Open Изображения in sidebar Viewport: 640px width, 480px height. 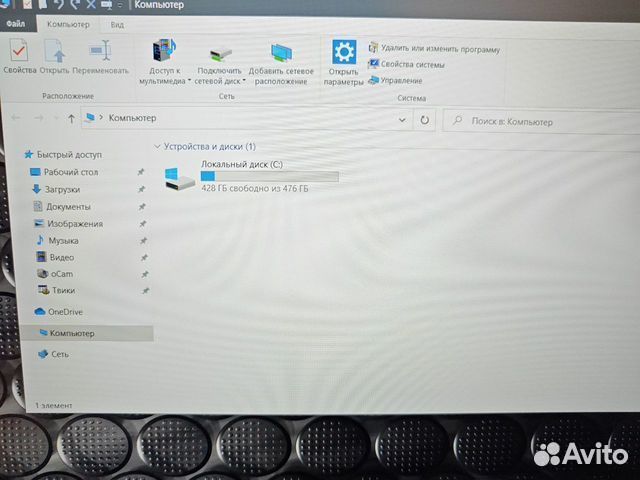click(69, 224)
